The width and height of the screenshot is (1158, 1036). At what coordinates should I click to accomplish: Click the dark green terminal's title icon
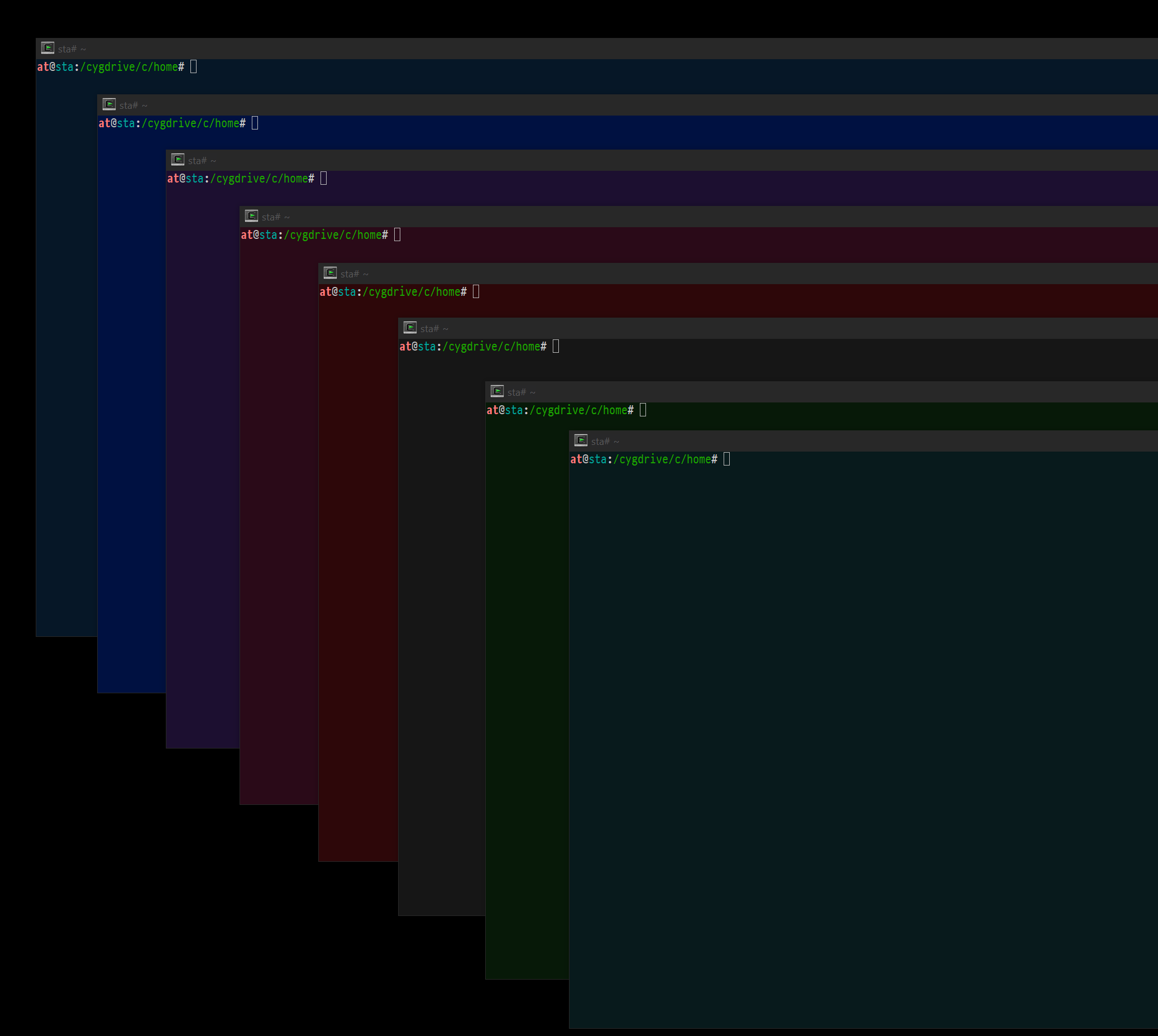click(x=497, y=391)
